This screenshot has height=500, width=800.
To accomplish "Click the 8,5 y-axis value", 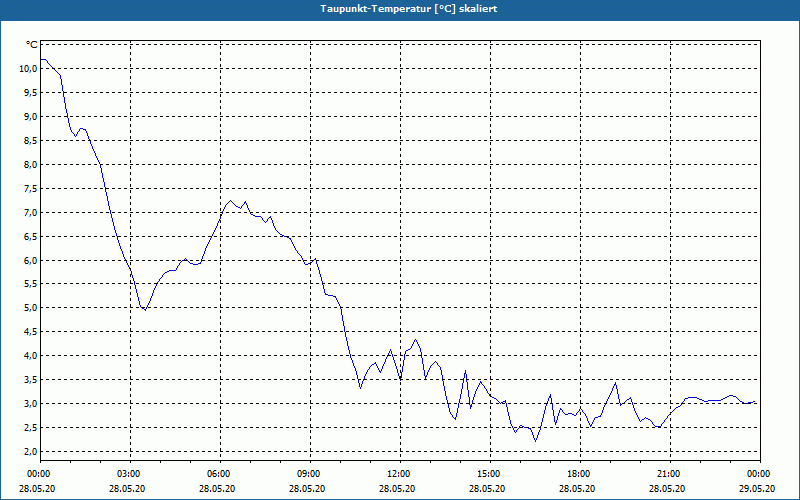I will pos(30,141).
